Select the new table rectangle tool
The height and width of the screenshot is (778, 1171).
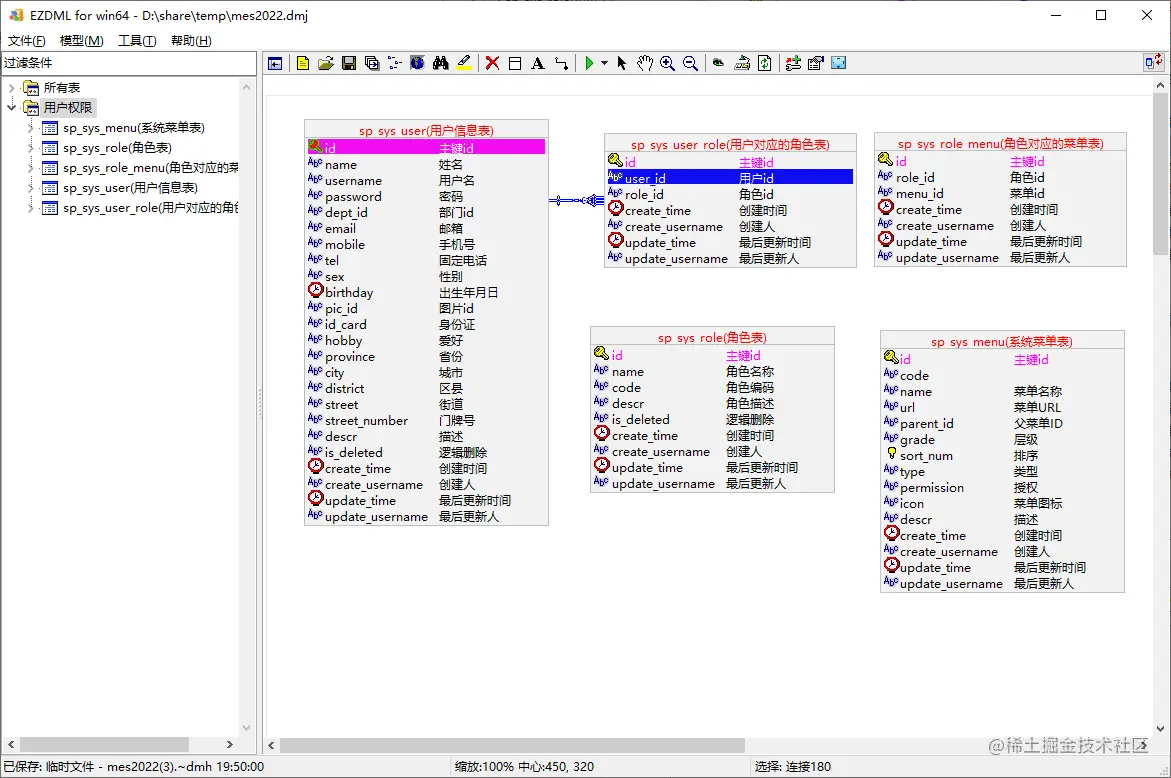[515, 63]
